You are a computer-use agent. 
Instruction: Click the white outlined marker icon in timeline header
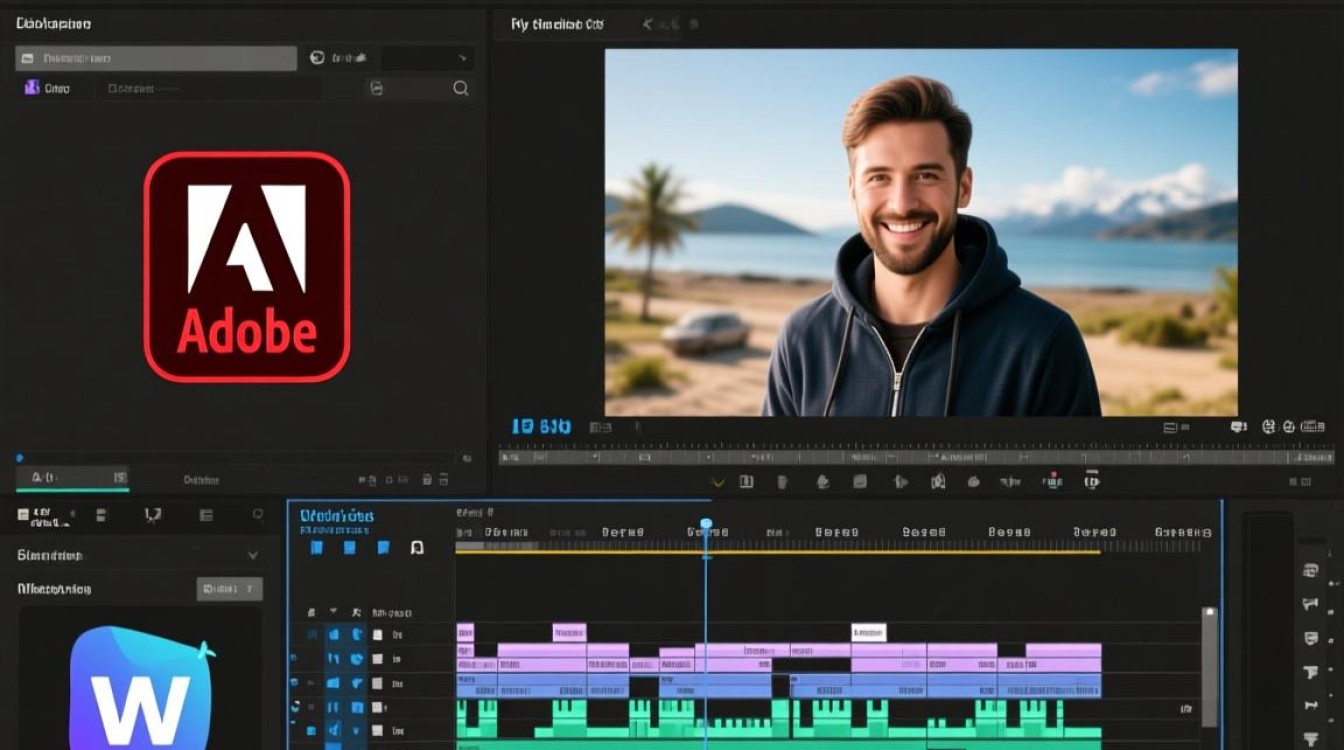(417, 547)
